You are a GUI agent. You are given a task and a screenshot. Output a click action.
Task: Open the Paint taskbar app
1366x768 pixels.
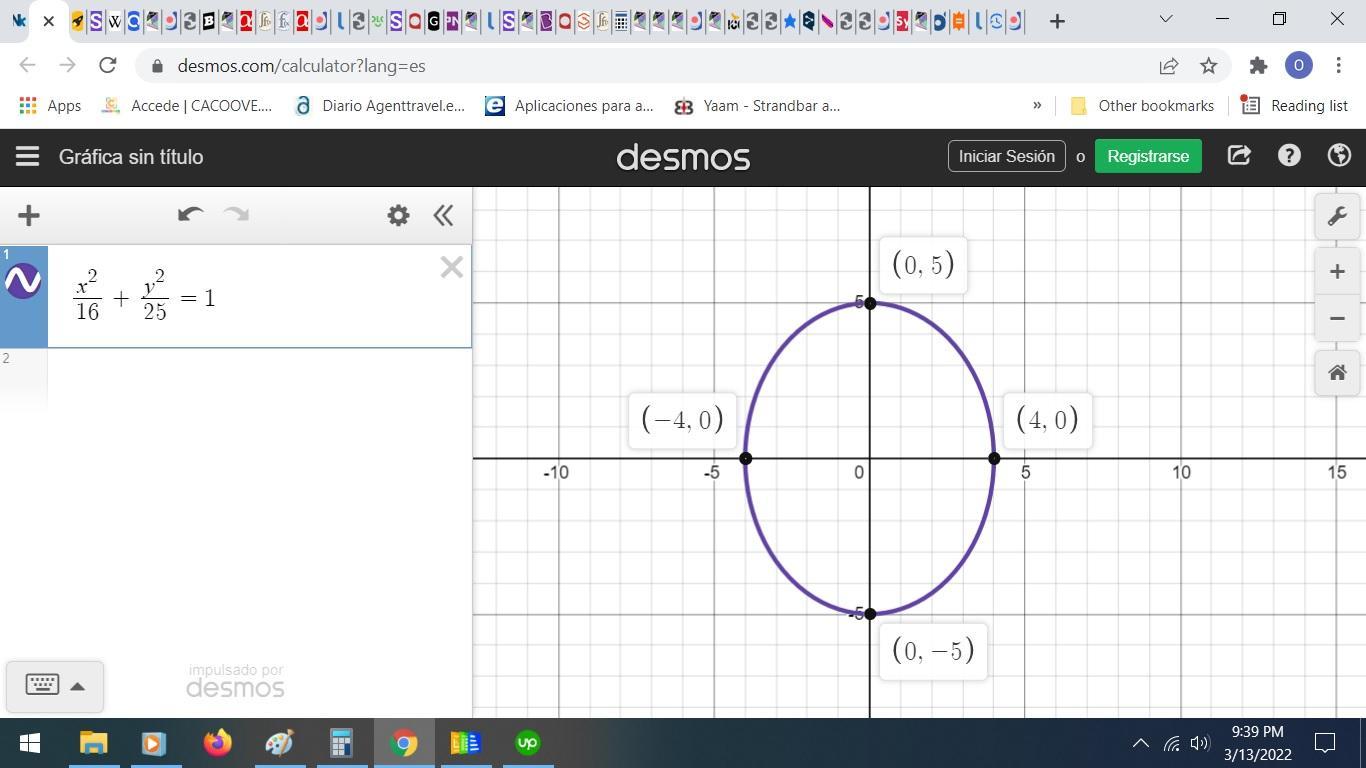[x=279, y=743]
